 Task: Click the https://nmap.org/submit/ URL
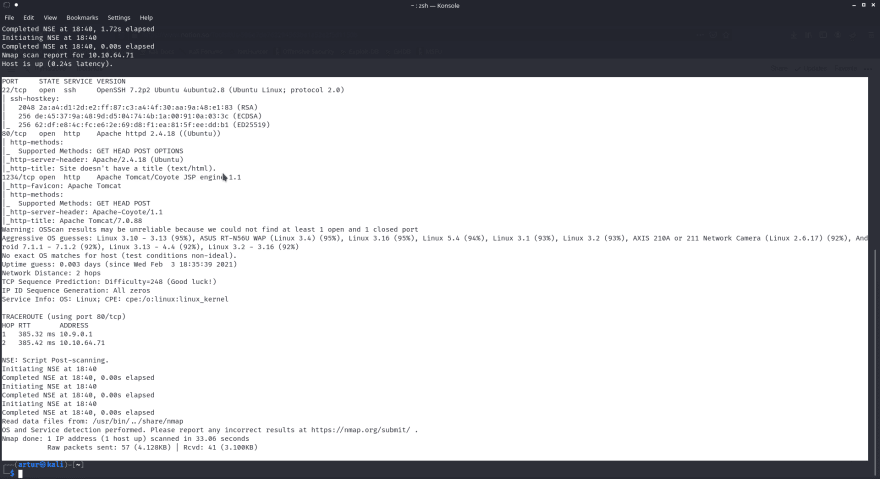(361, 430)
